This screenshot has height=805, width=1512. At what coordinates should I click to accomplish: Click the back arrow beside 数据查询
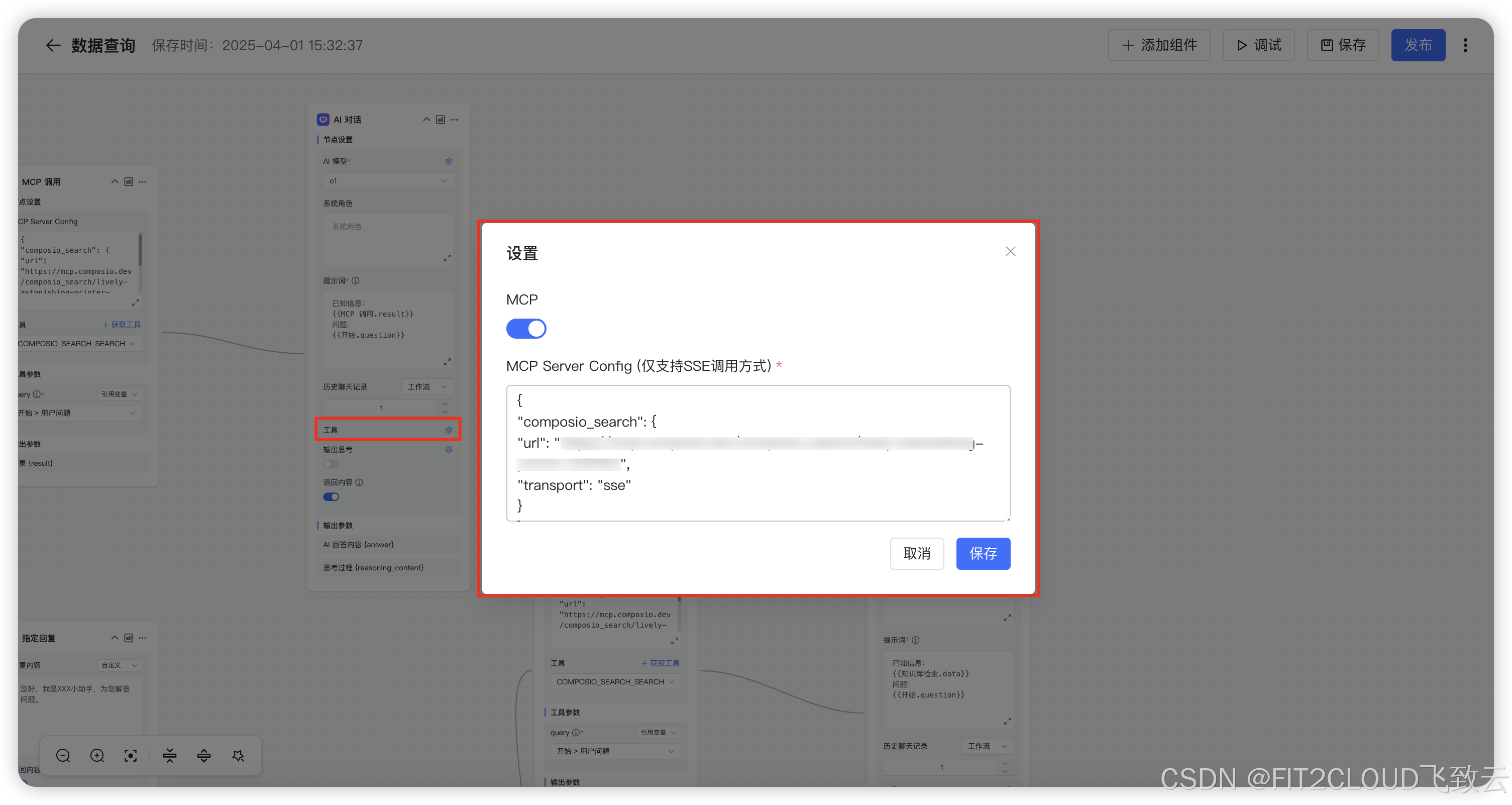click(x=53, y=45)
